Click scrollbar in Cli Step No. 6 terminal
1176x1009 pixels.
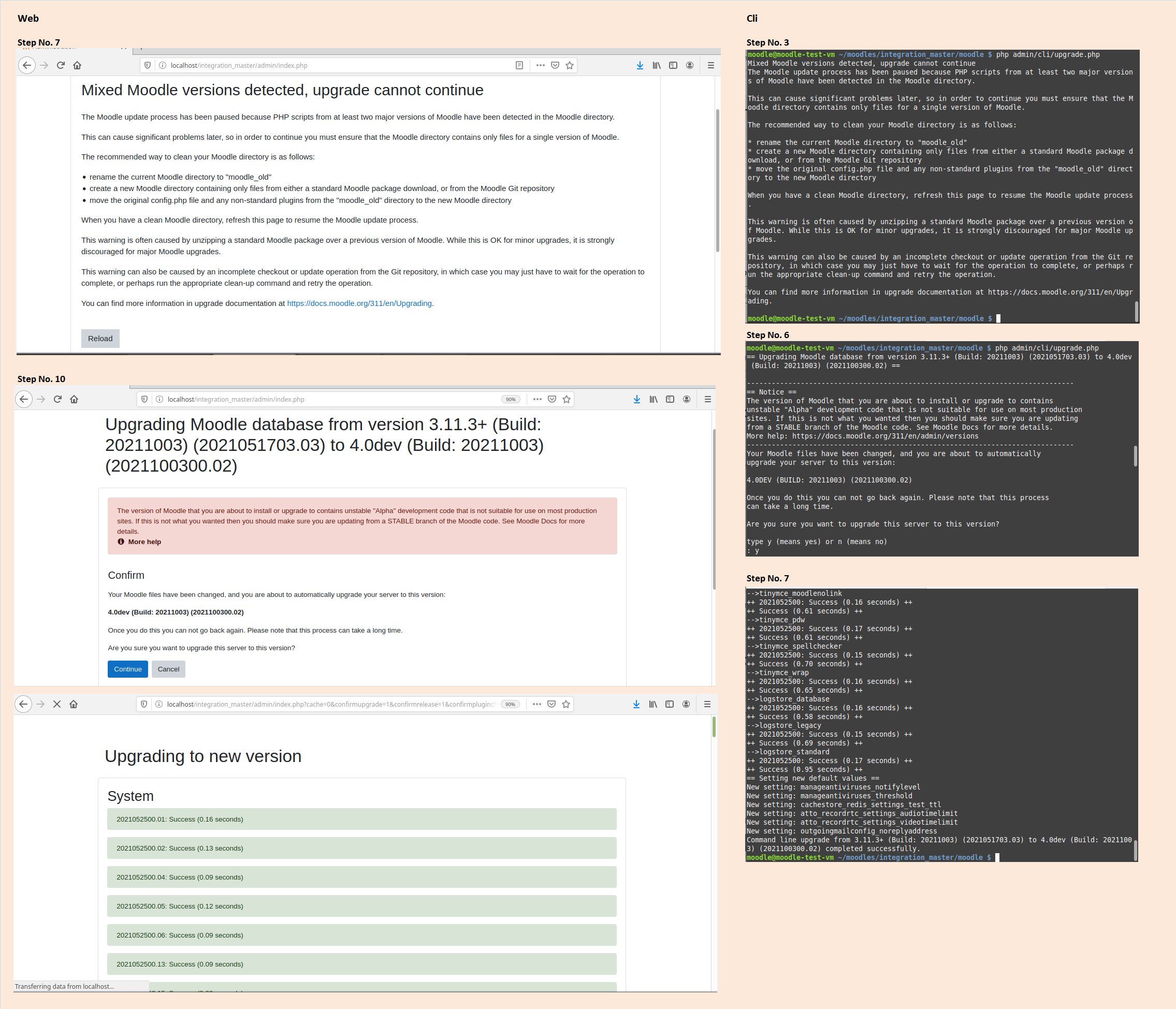point(1135,456)
